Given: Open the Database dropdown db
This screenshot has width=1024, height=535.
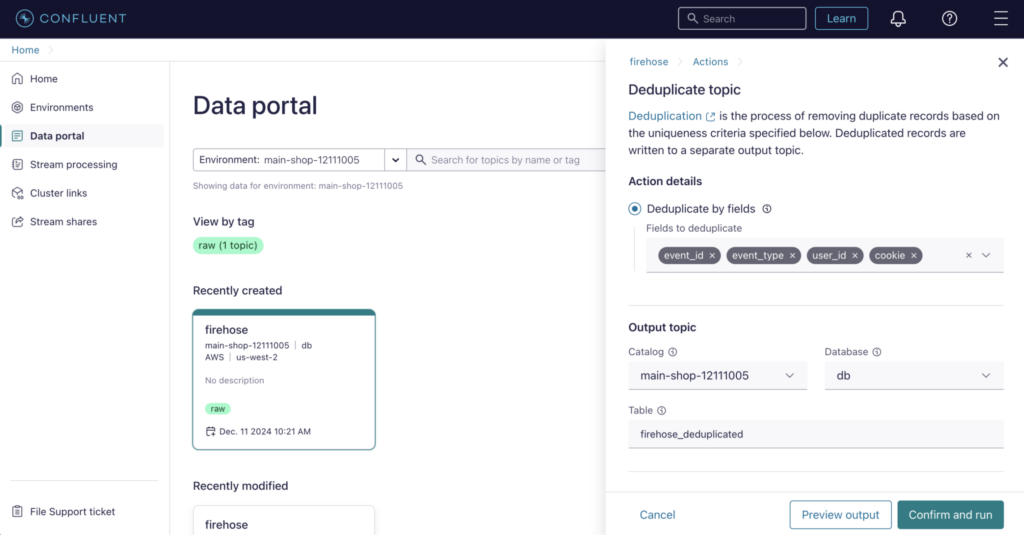Looking at the screenshot, I should 914,376.
